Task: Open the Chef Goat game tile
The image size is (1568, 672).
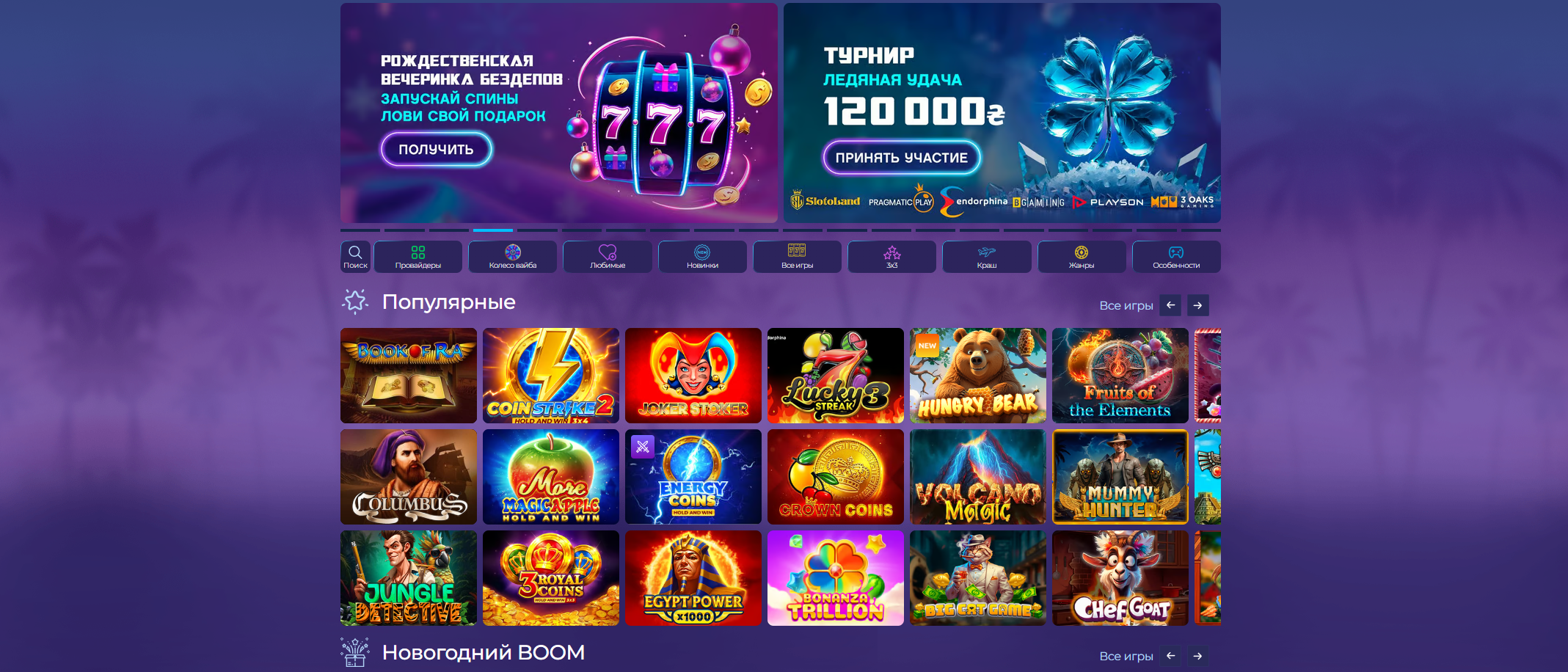Action: coord(1120,578)
